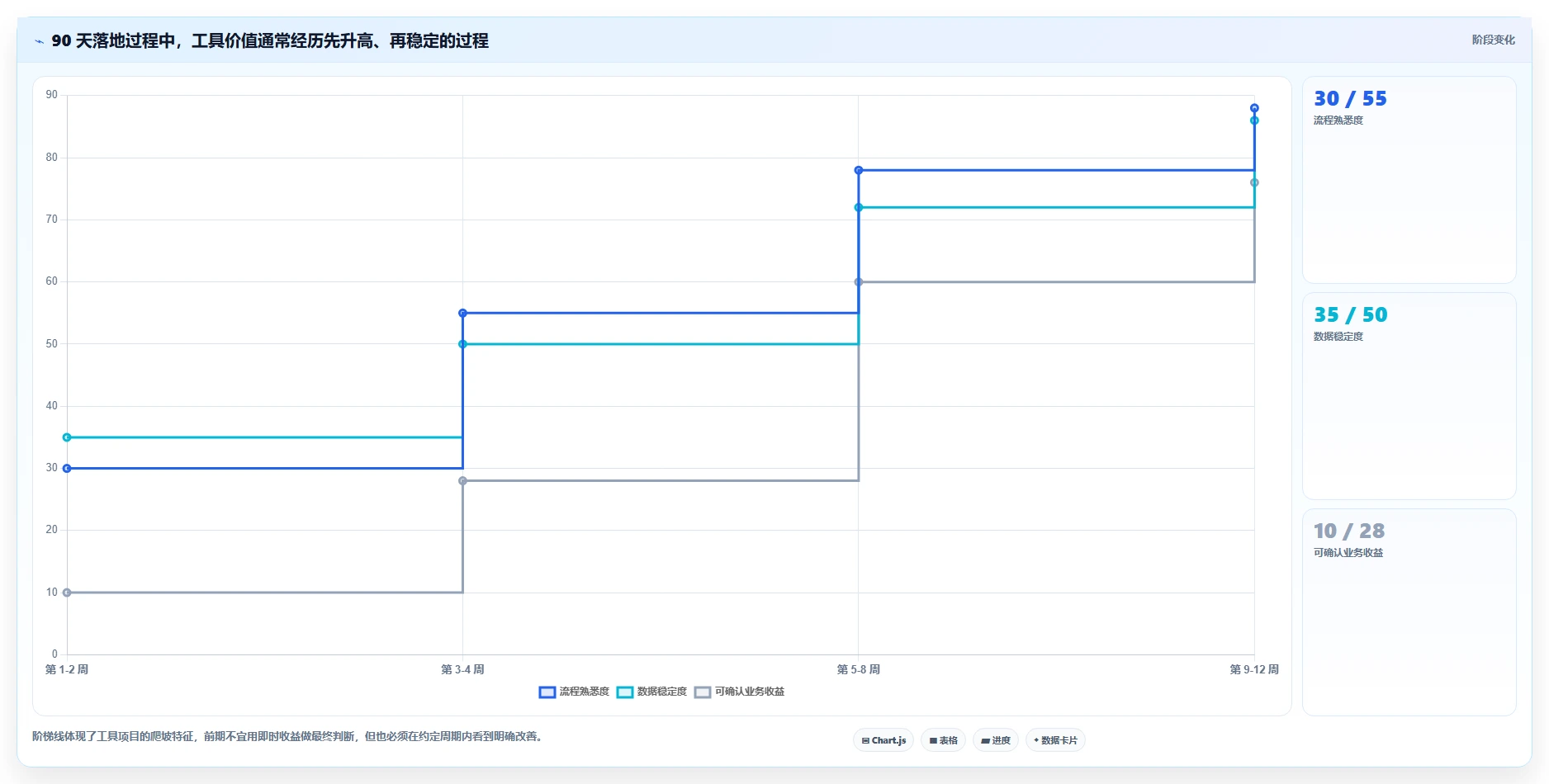Screen dimensions: 1549x784
Task: Toggle the 流程熟悉度 legend series
Action: (574, 692)
